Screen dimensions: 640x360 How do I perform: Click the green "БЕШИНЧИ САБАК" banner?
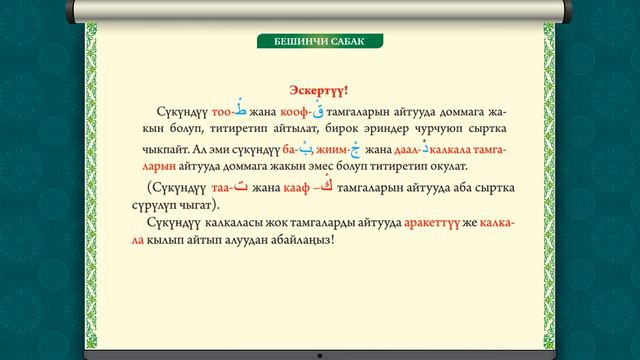(x=320, y=41)
